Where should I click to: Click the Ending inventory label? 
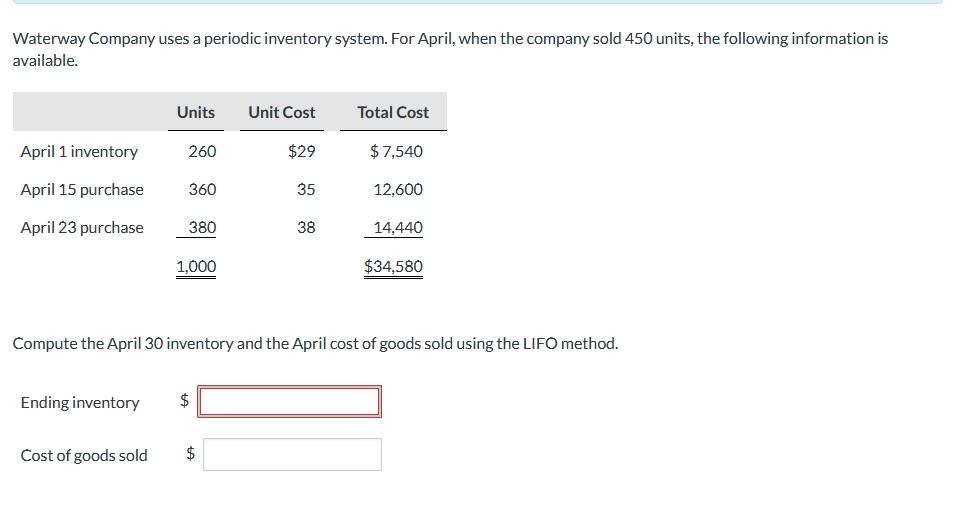[80, 402]
